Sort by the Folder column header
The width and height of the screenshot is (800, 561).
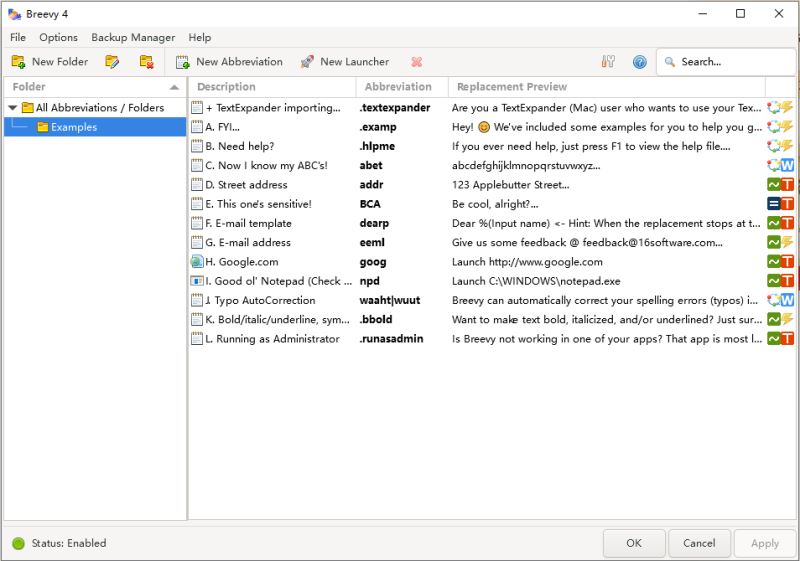[95, 87]
